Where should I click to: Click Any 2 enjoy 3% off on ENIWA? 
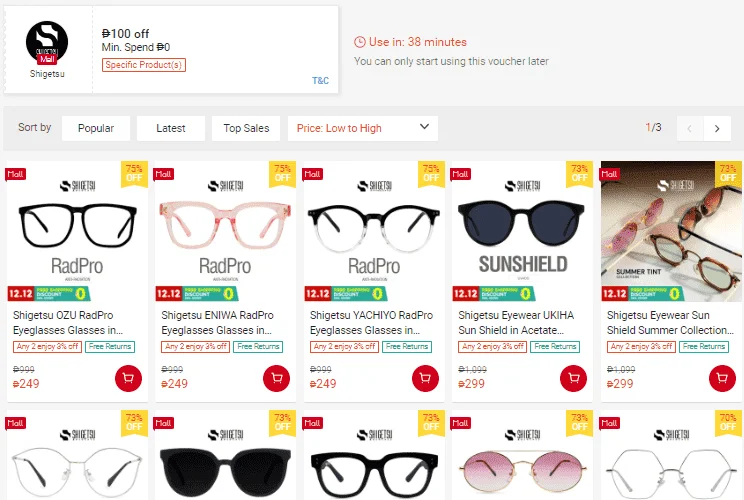tap(195, 347)
